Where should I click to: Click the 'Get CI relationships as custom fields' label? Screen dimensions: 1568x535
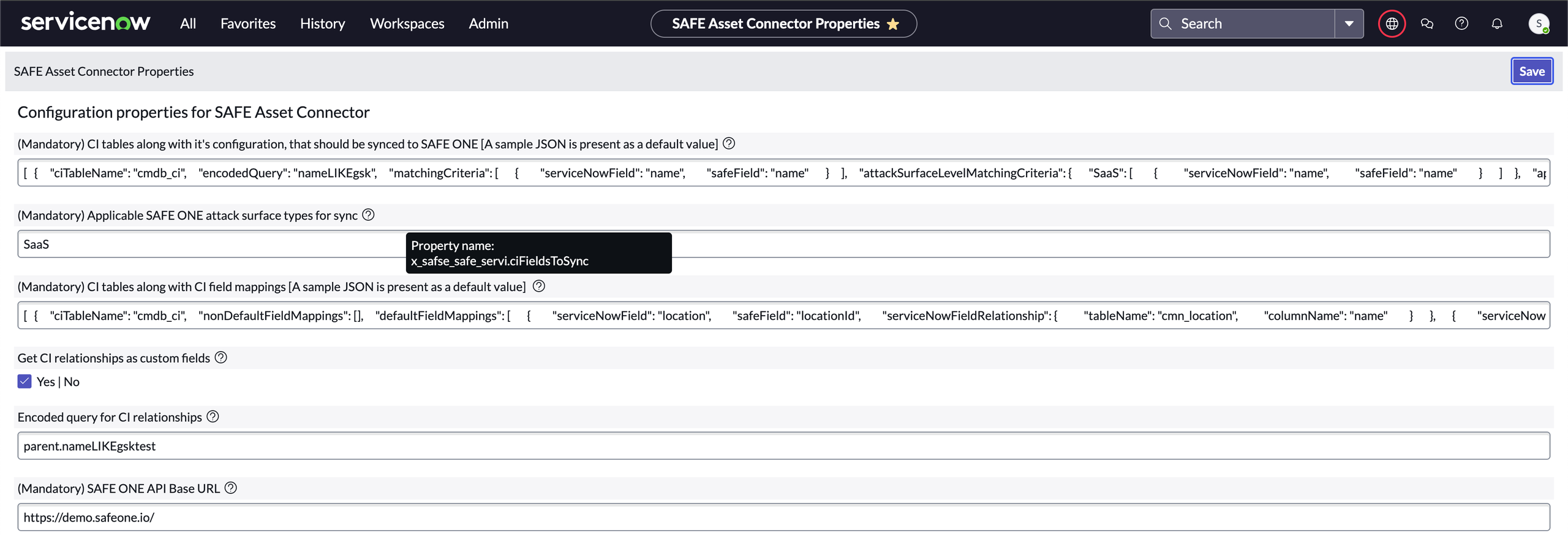click(x=114, y=358)
